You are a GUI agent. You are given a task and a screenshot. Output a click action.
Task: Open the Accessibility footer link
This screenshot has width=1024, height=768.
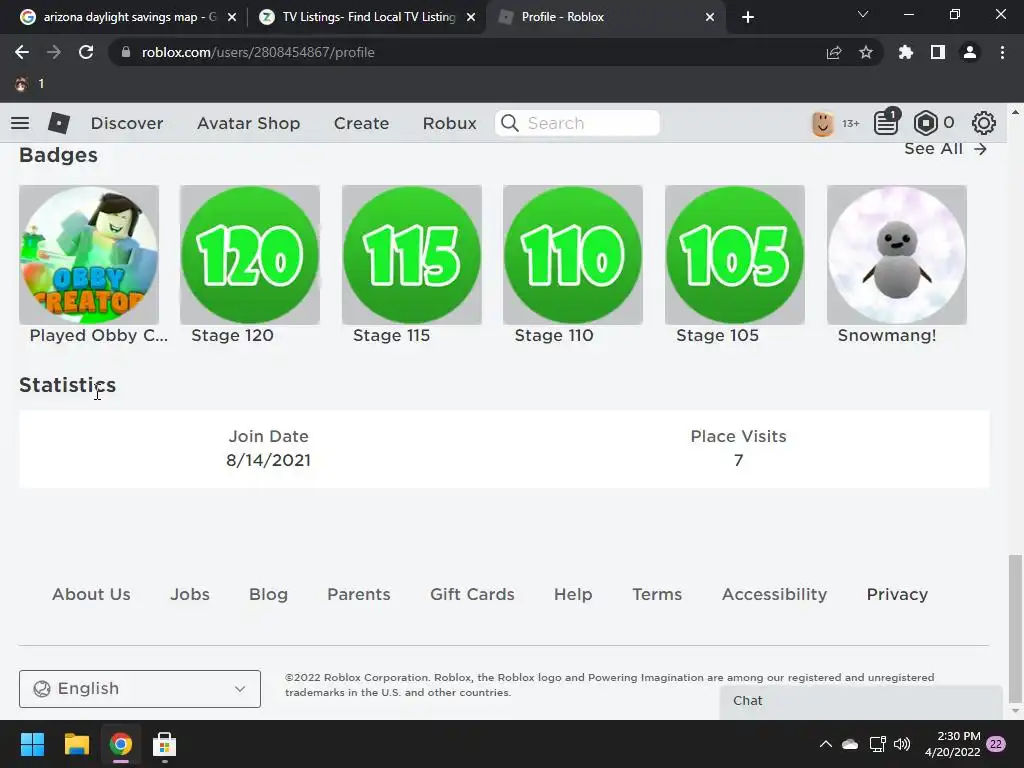tap(775, 594)
